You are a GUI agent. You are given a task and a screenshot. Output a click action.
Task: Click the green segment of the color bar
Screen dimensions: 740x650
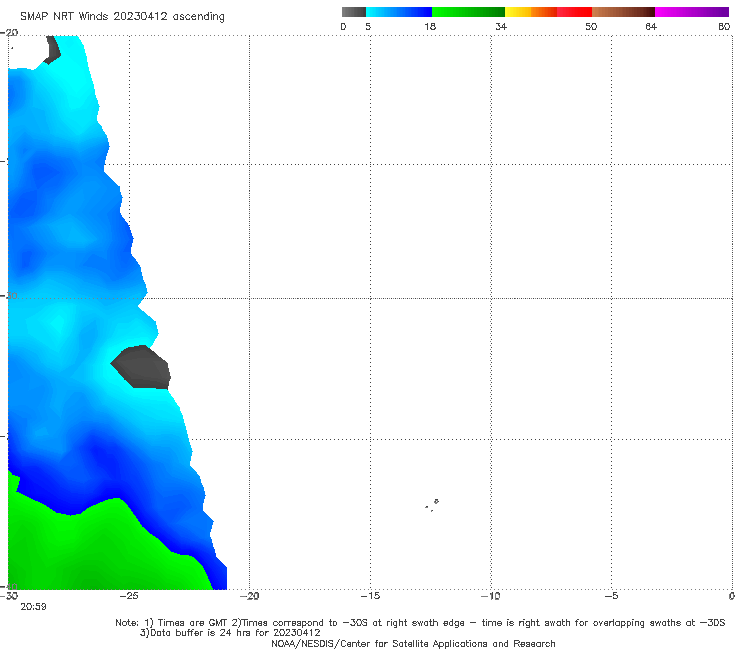point(468,12)
